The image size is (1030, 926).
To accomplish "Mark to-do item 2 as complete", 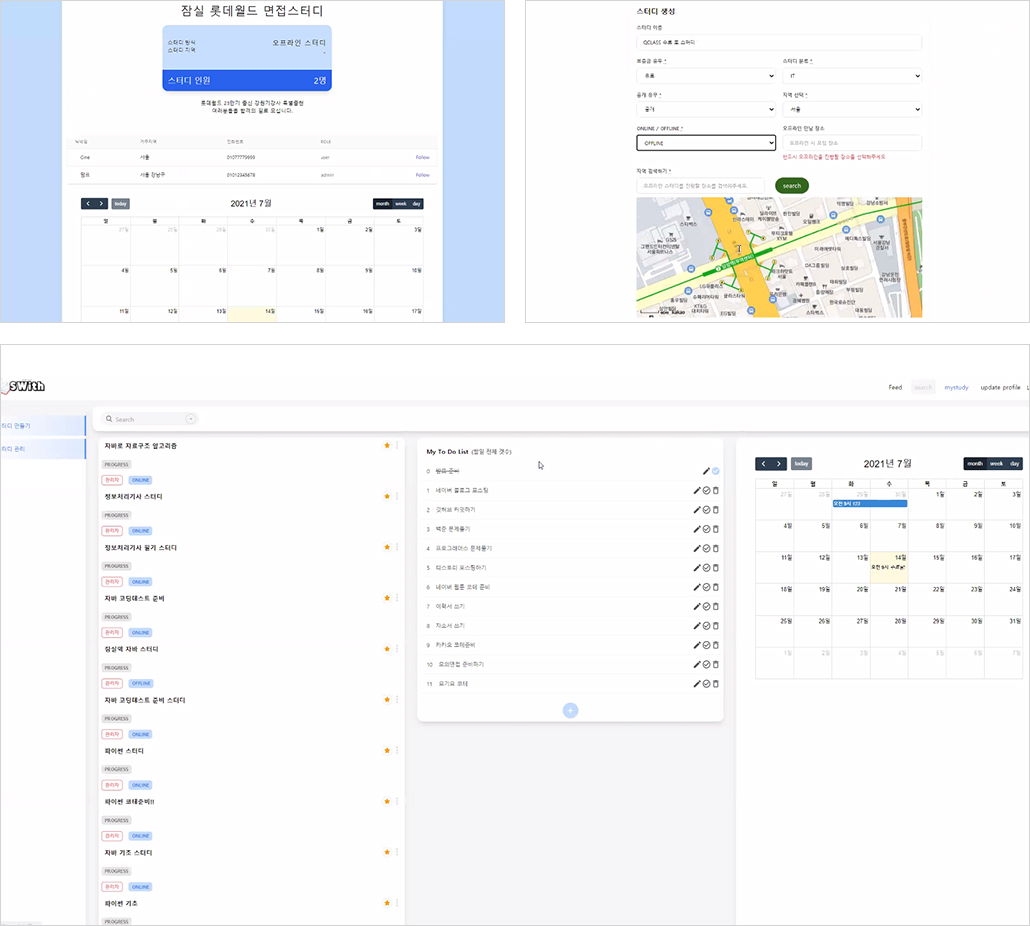I will coord(707,510).
